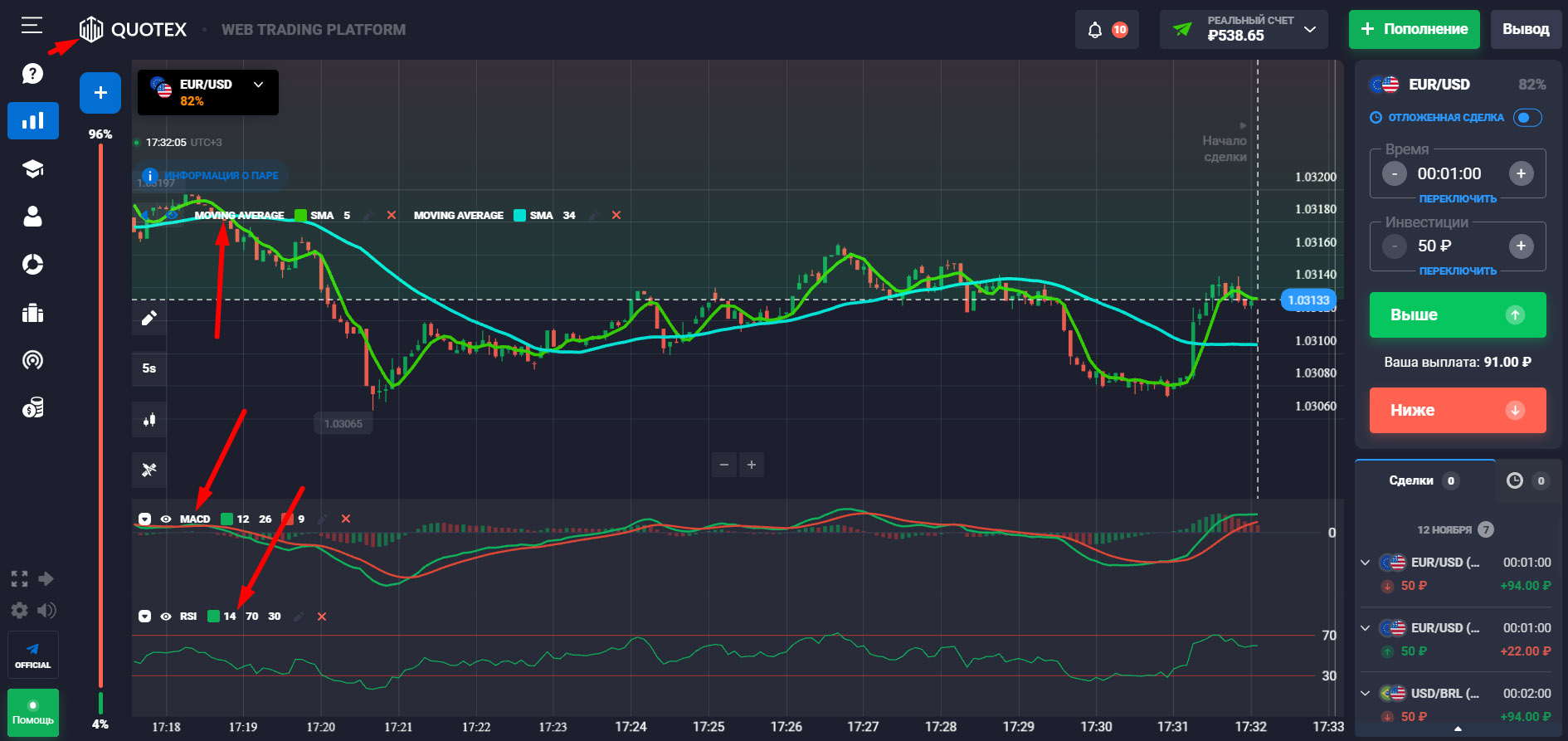Click the SMA 34 cyan color swatch
1568x741 pixels.
click(x=520, y=216)
